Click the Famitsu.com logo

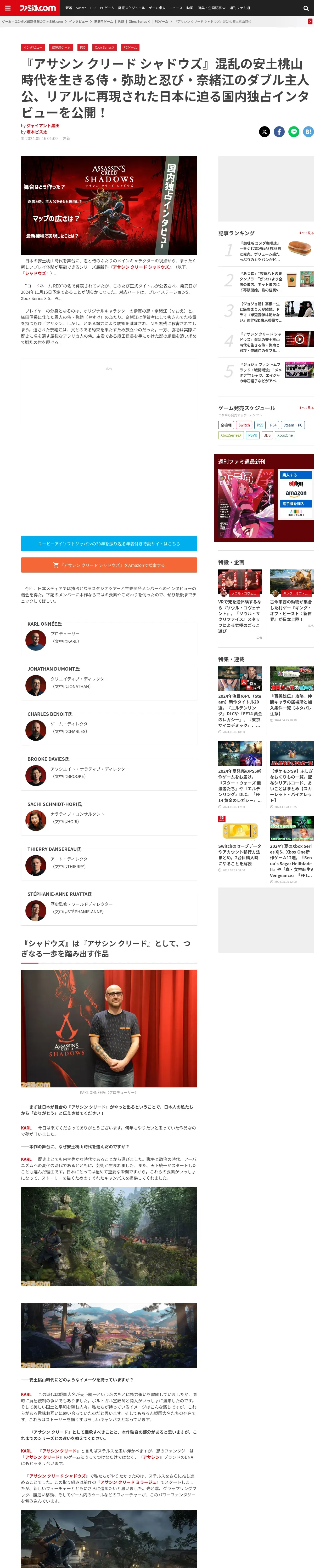point(37,8)
